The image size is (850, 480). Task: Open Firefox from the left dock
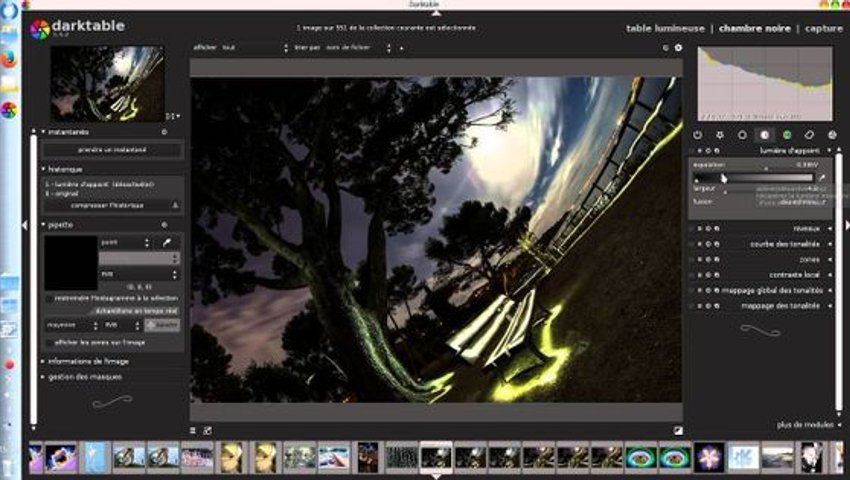9,59
